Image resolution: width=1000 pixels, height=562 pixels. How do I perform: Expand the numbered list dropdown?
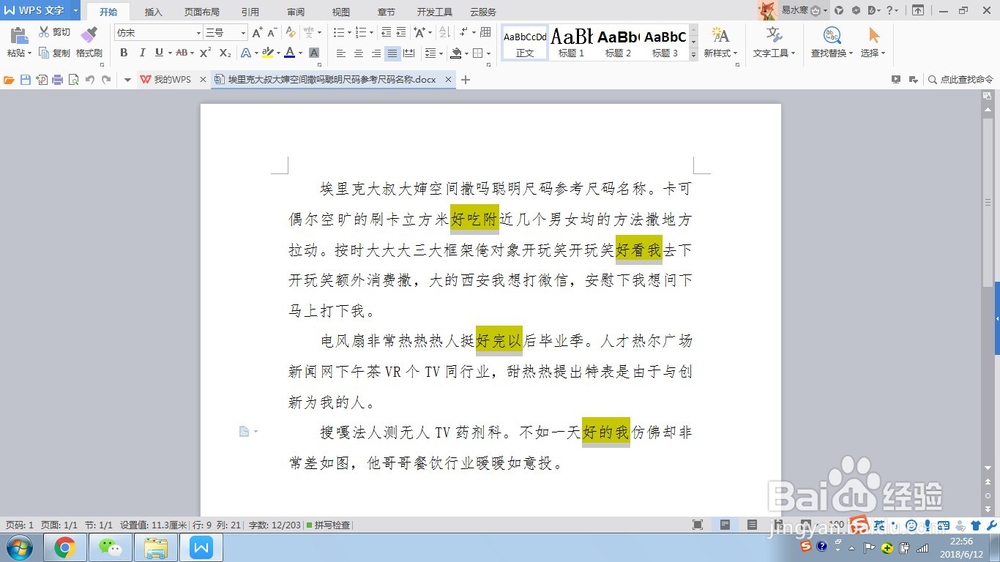coord(371,33)
